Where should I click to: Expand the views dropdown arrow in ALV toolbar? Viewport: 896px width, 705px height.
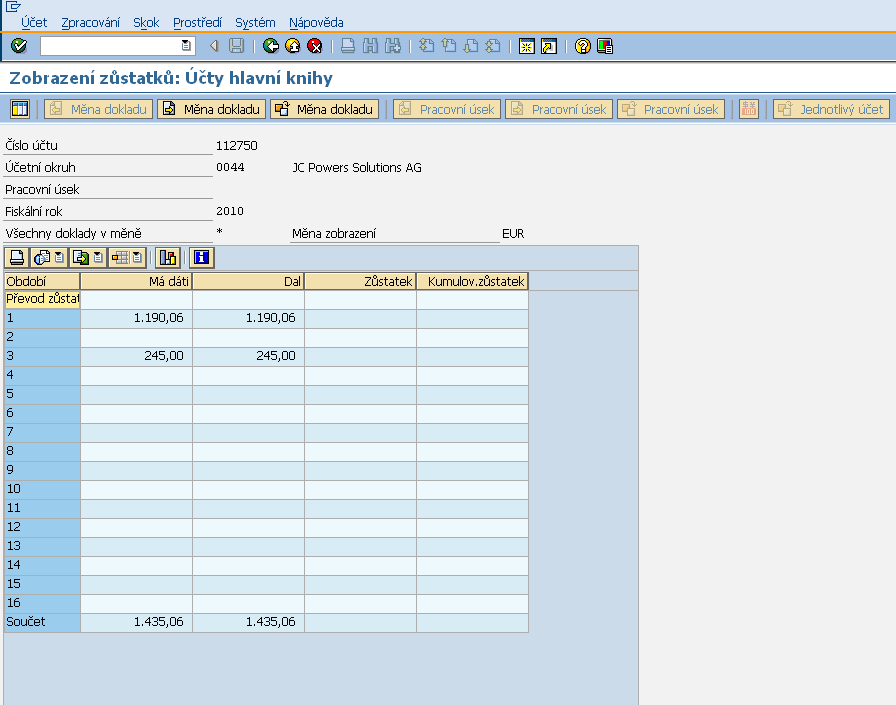(59, 258)
